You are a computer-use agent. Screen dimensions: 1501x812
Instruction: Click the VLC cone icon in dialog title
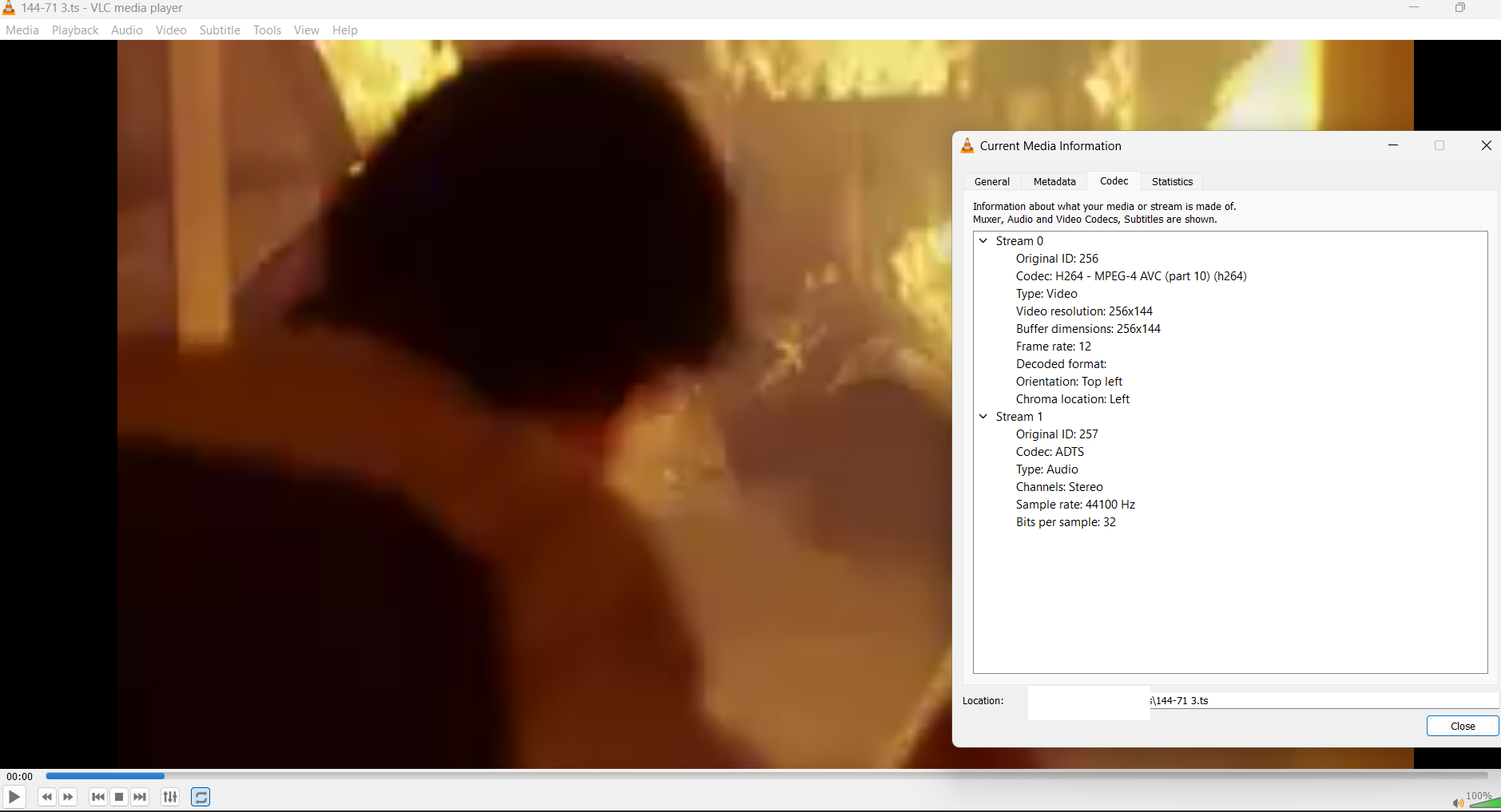click(x=967, y=145)
